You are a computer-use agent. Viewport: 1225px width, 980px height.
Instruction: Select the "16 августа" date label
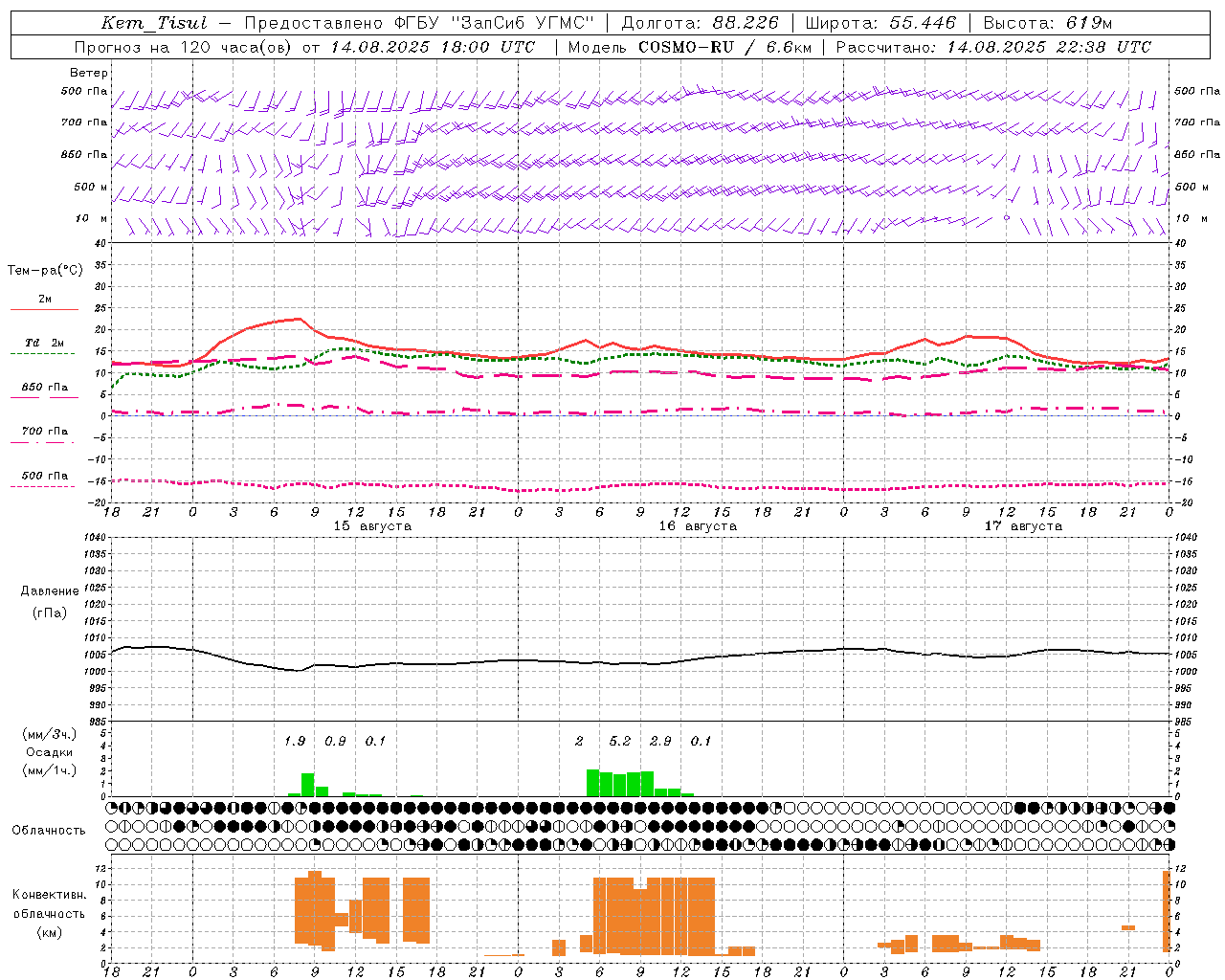coord(698,526)
